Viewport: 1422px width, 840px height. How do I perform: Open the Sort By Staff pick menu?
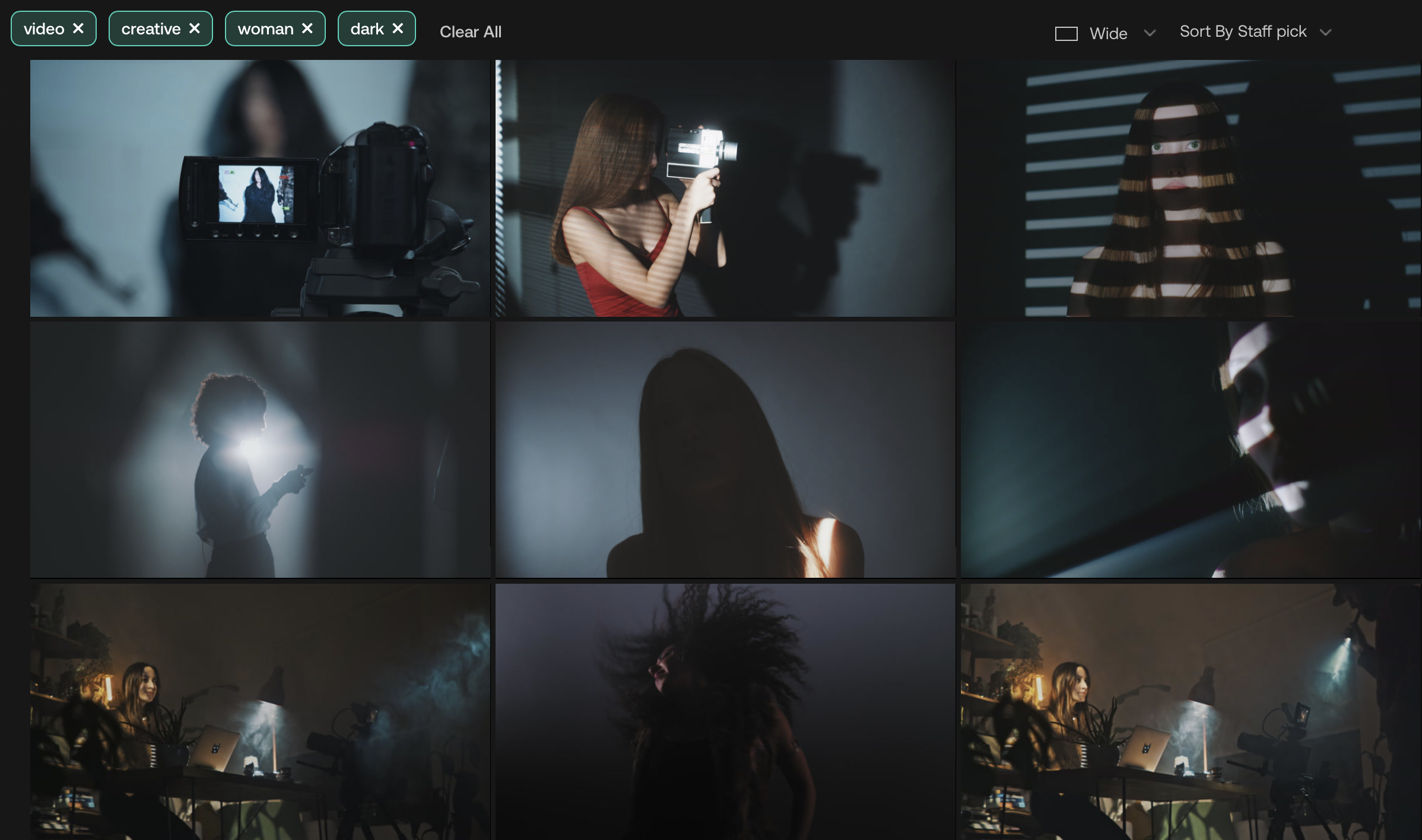click(x=1243, y=31)
